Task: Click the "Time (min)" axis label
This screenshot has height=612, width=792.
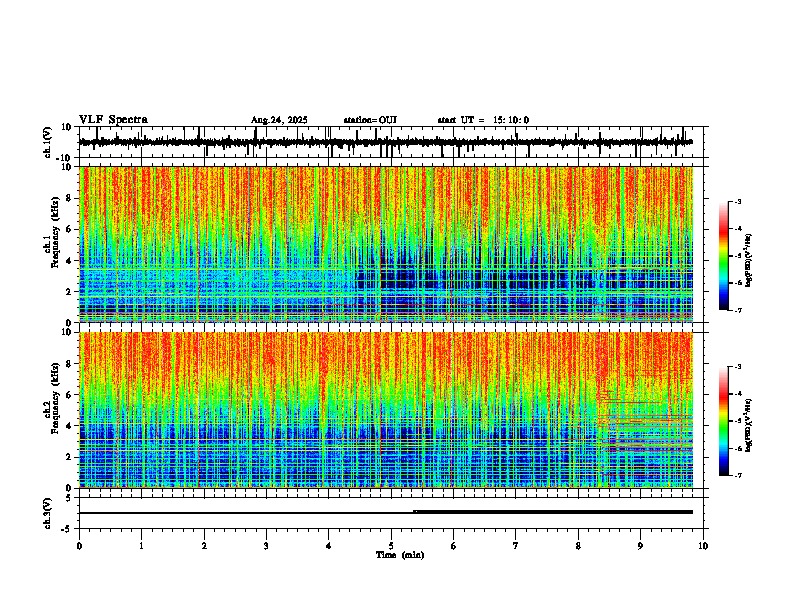Action: [400, 555]
